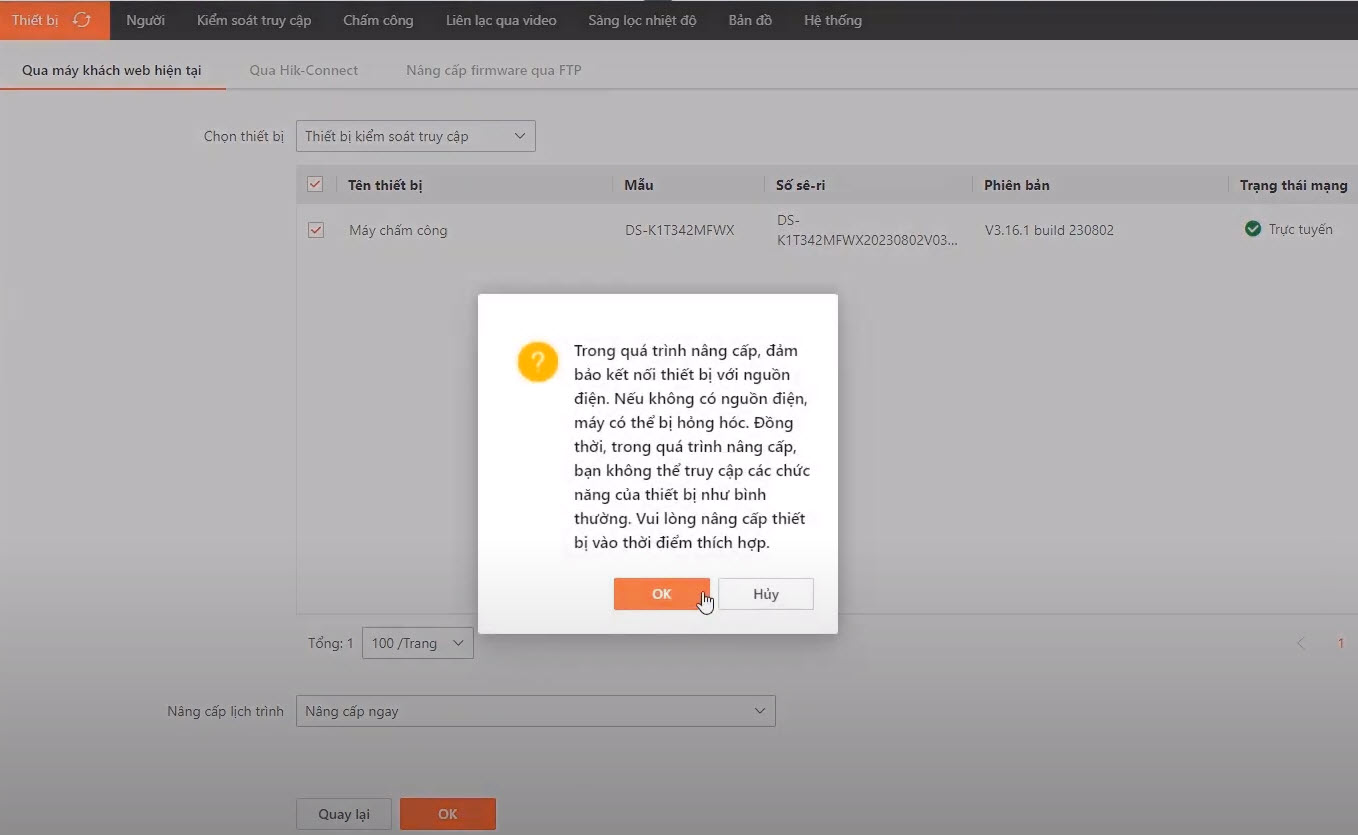The image size is (1358, 835).
Task: Open the Kiểm soát truy cập menu
Action: click(254, 20)
